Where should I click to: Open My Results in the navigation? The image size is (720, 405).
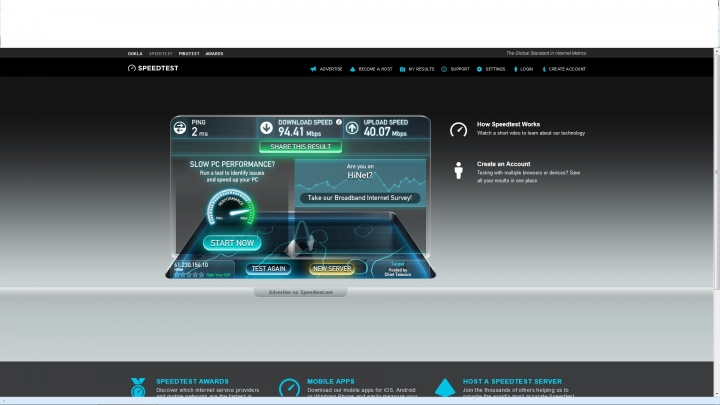click(x=422, y=69)
